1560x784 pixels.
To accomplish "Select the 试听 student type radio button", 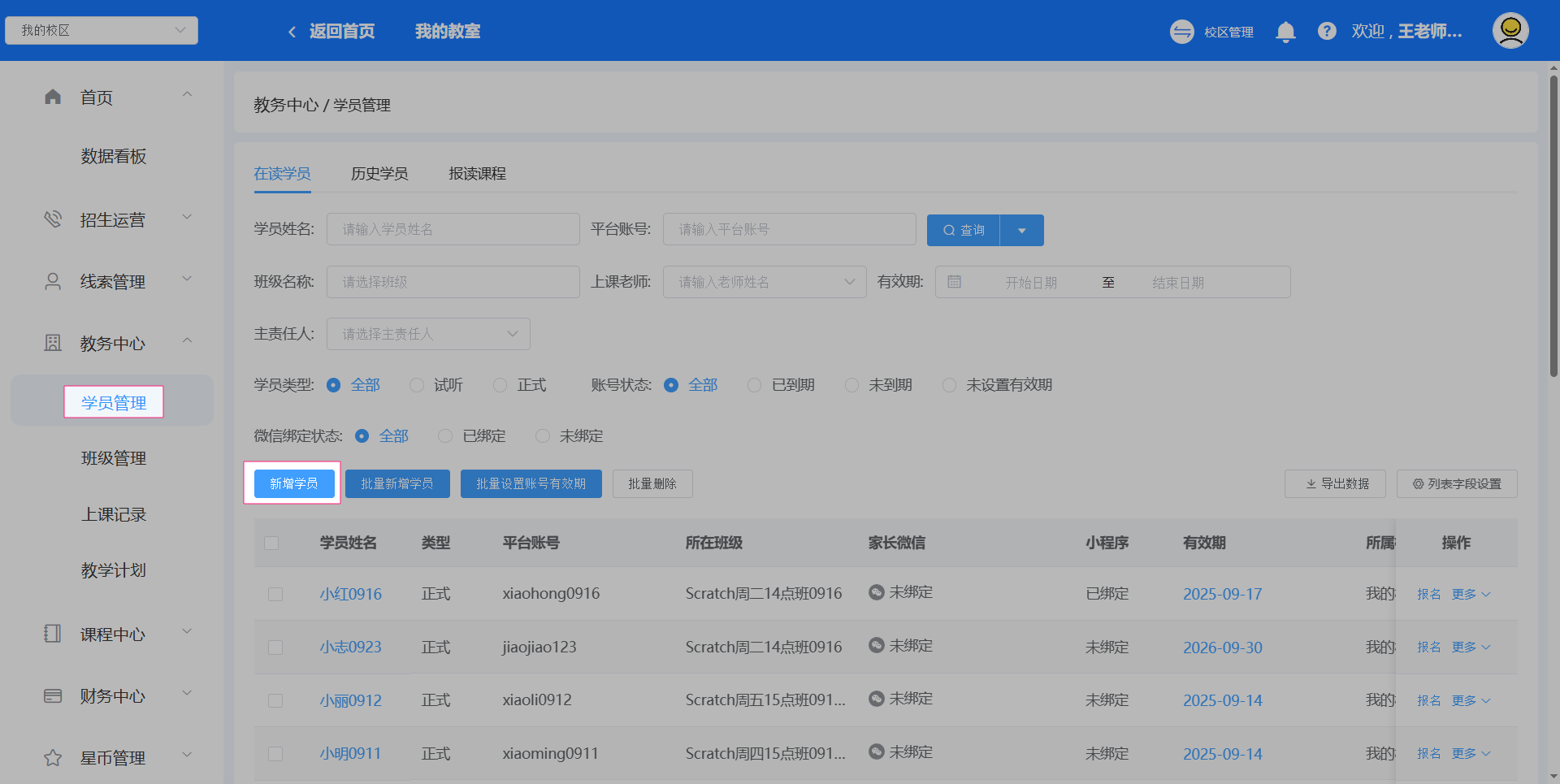I will tap(417, 385).
